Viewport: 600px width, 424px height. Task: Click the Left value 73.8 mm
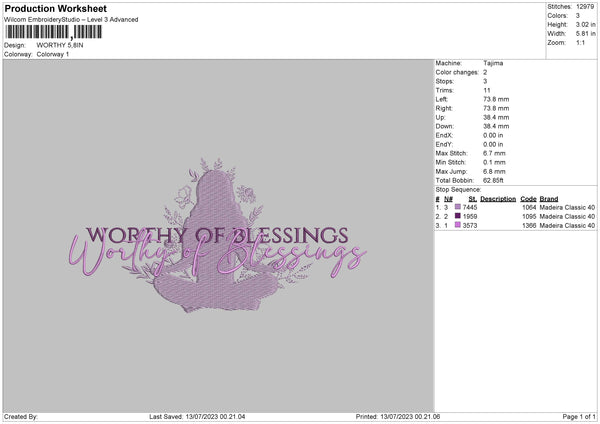coord(496,99)
